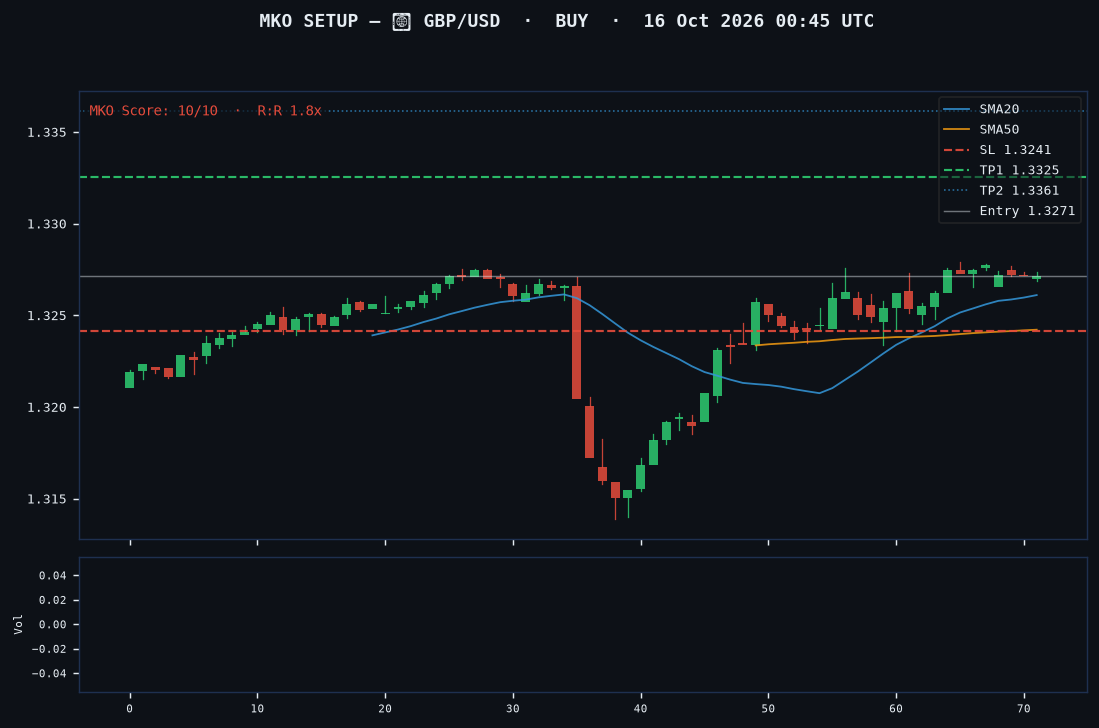The height and width of the screenshot is (728, 1099).
Task: Click the 1.335 price axis label
Action: 46,132
